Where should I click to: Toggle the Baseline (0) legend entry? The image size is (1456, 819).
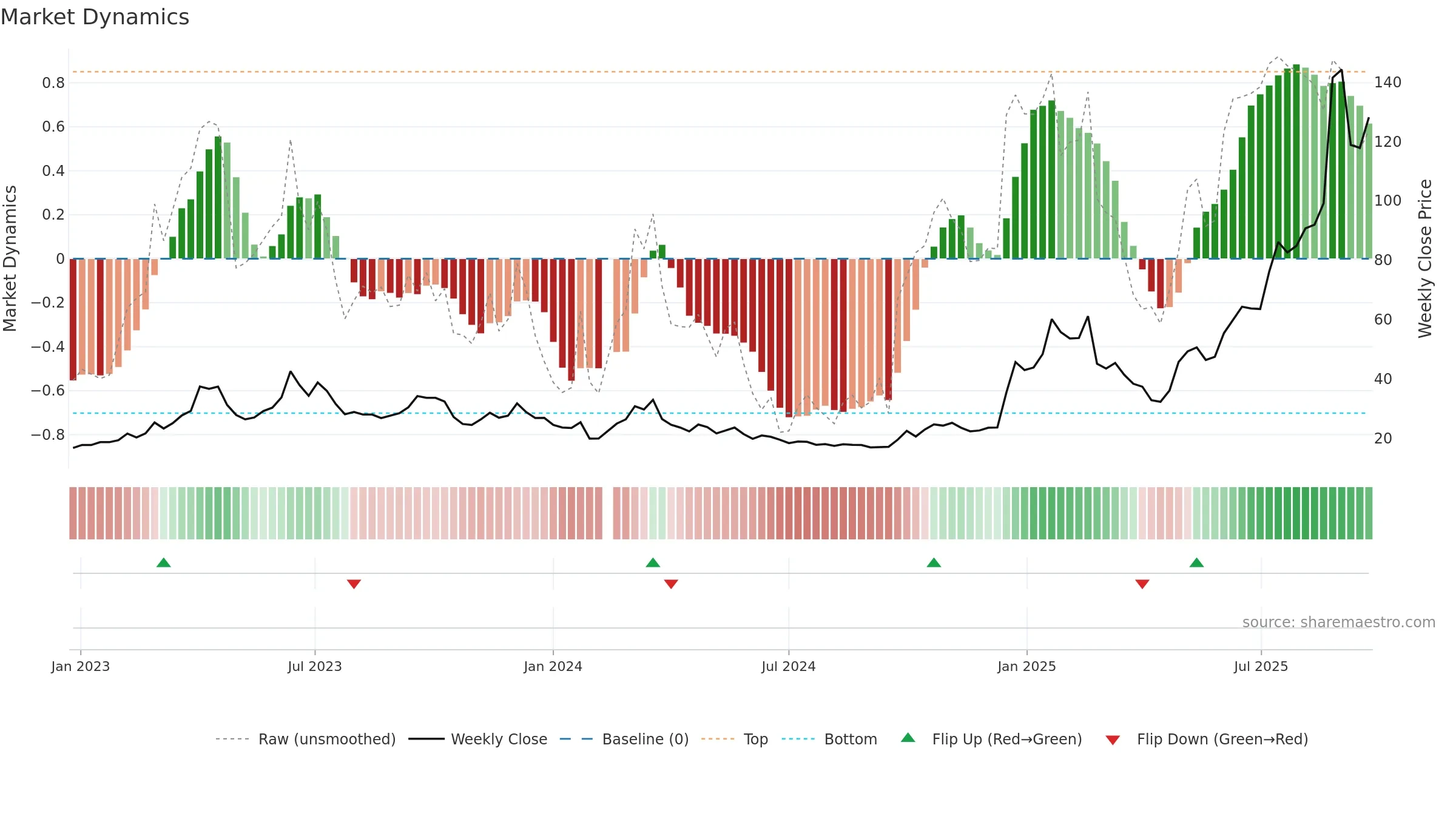click(624, 739)
